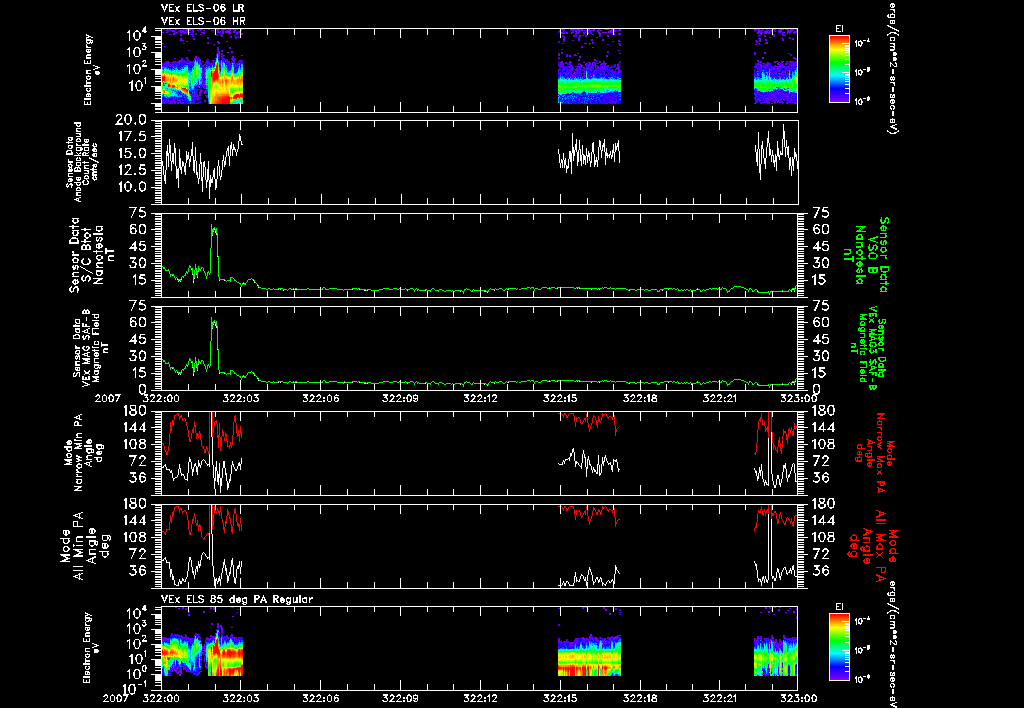The width and height of the screenshot is (1024, 708).
Task: Click the bottom spectrogram 'Electron Energy eV' label
Action: pyautogui.click(x=93, y=647)
